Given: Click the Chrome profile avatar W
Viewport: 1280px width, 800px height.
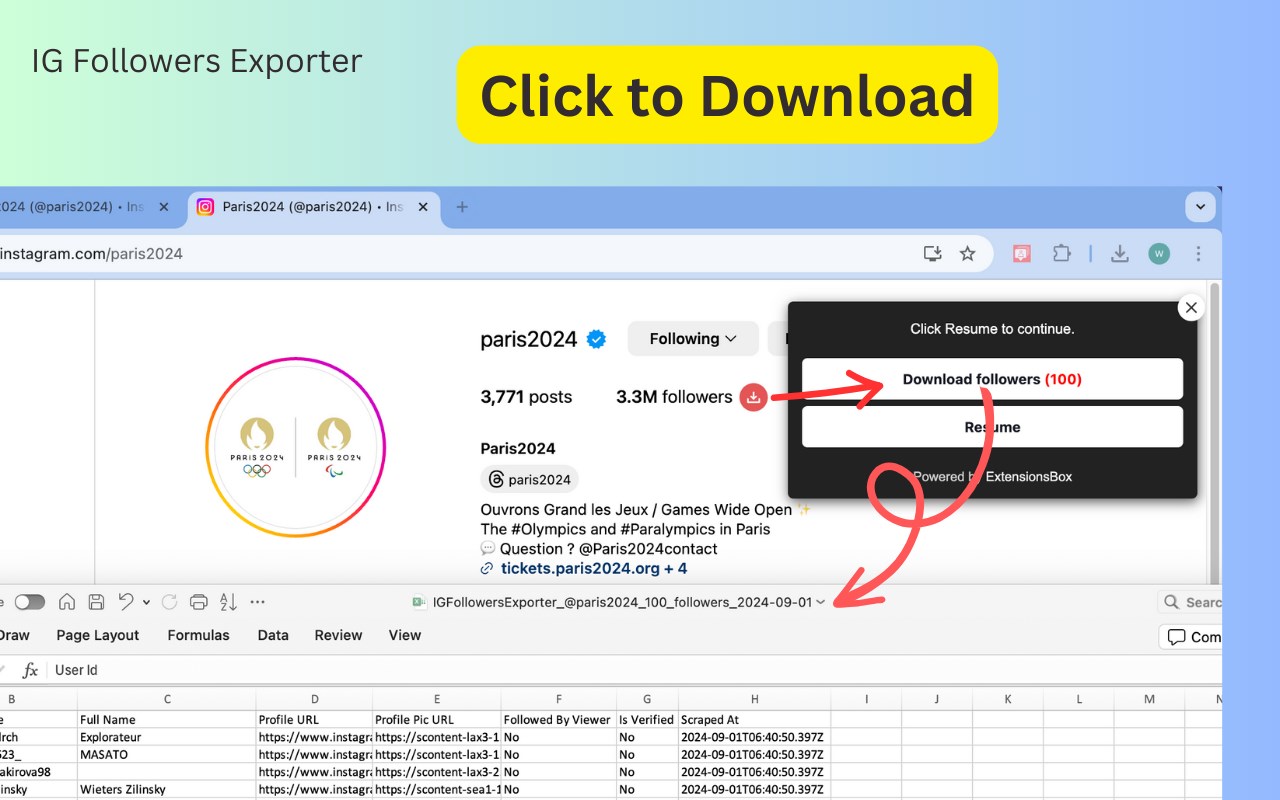Looking at the screenshot, I should pyautogui.click(x=1159, y=254).
